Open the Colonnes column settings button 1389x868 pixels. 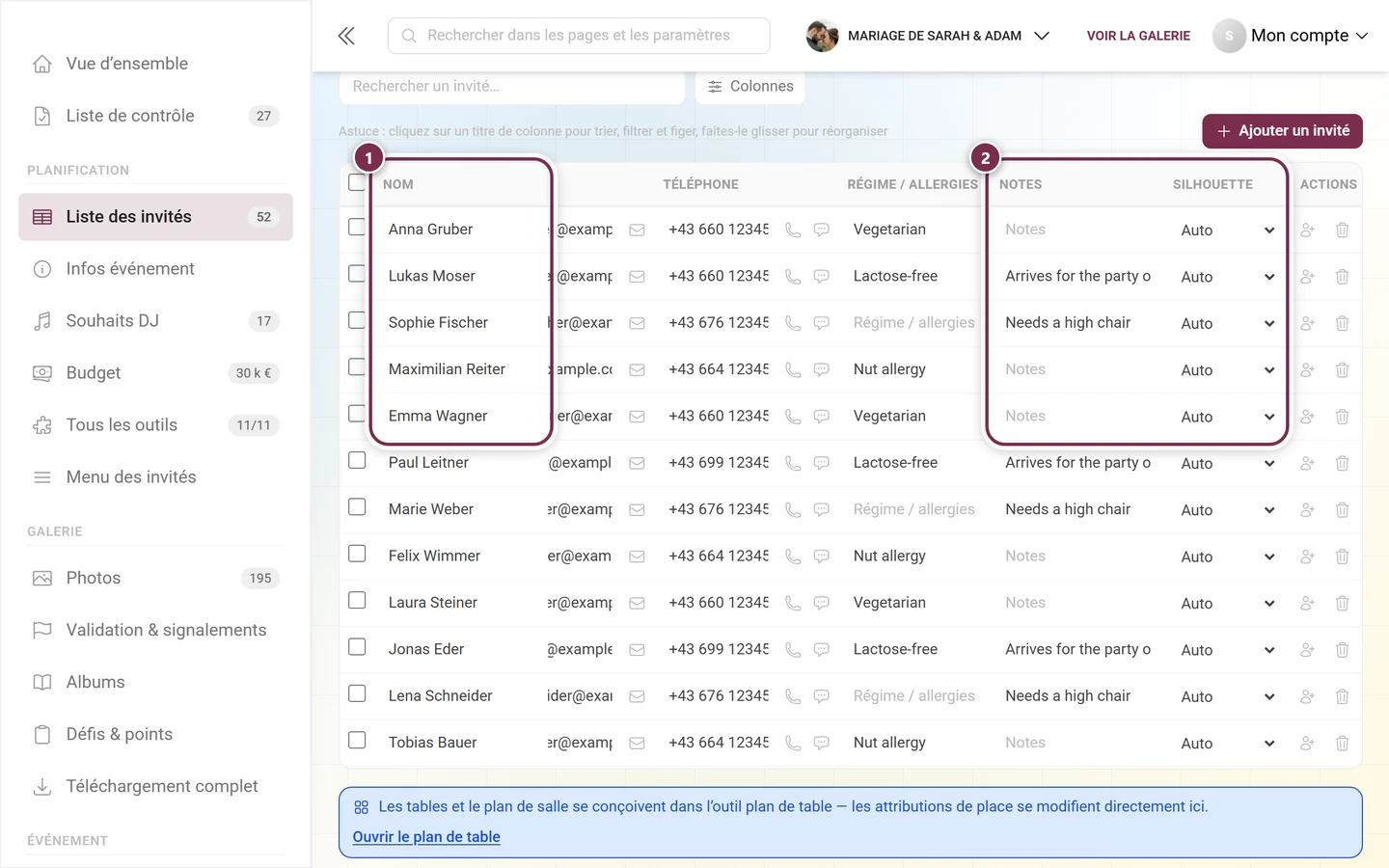[x=750, y=87]
